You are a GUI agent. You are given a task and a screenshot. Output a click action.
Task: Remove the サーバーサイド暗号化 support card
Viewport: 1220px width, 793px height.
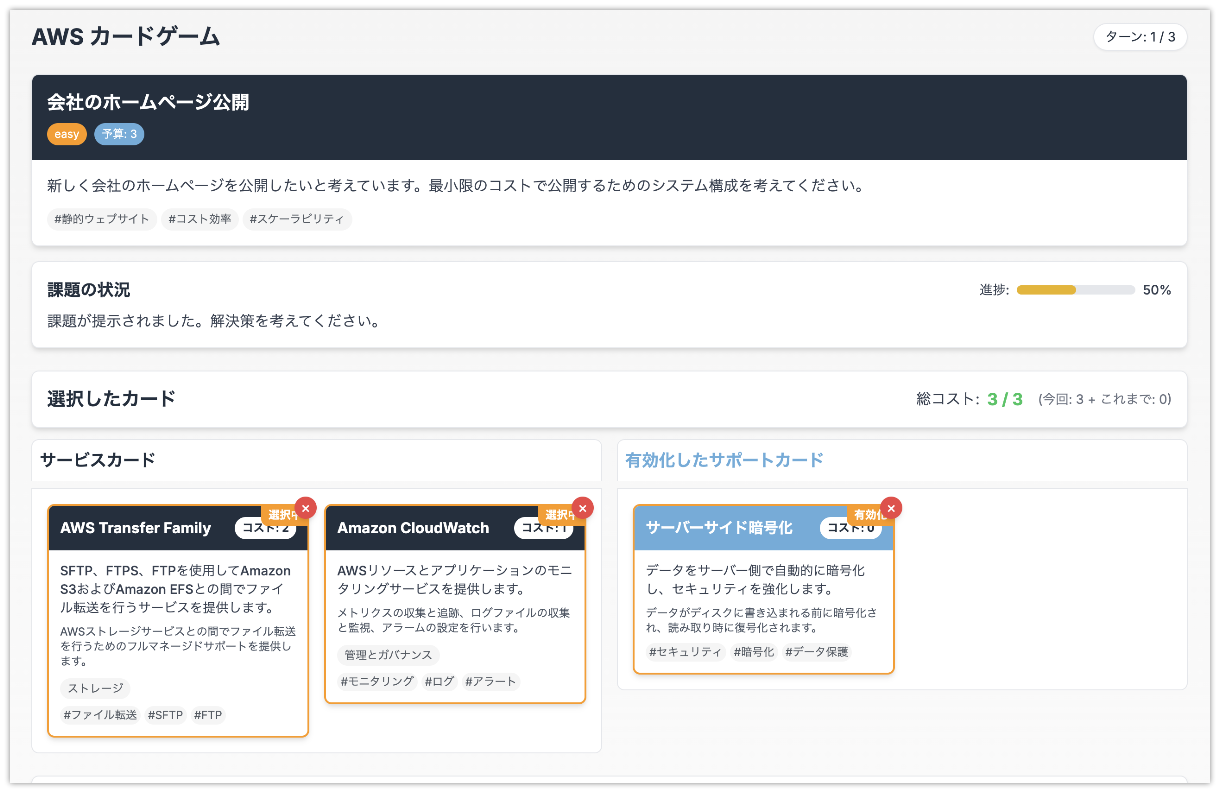click(891, 508)
